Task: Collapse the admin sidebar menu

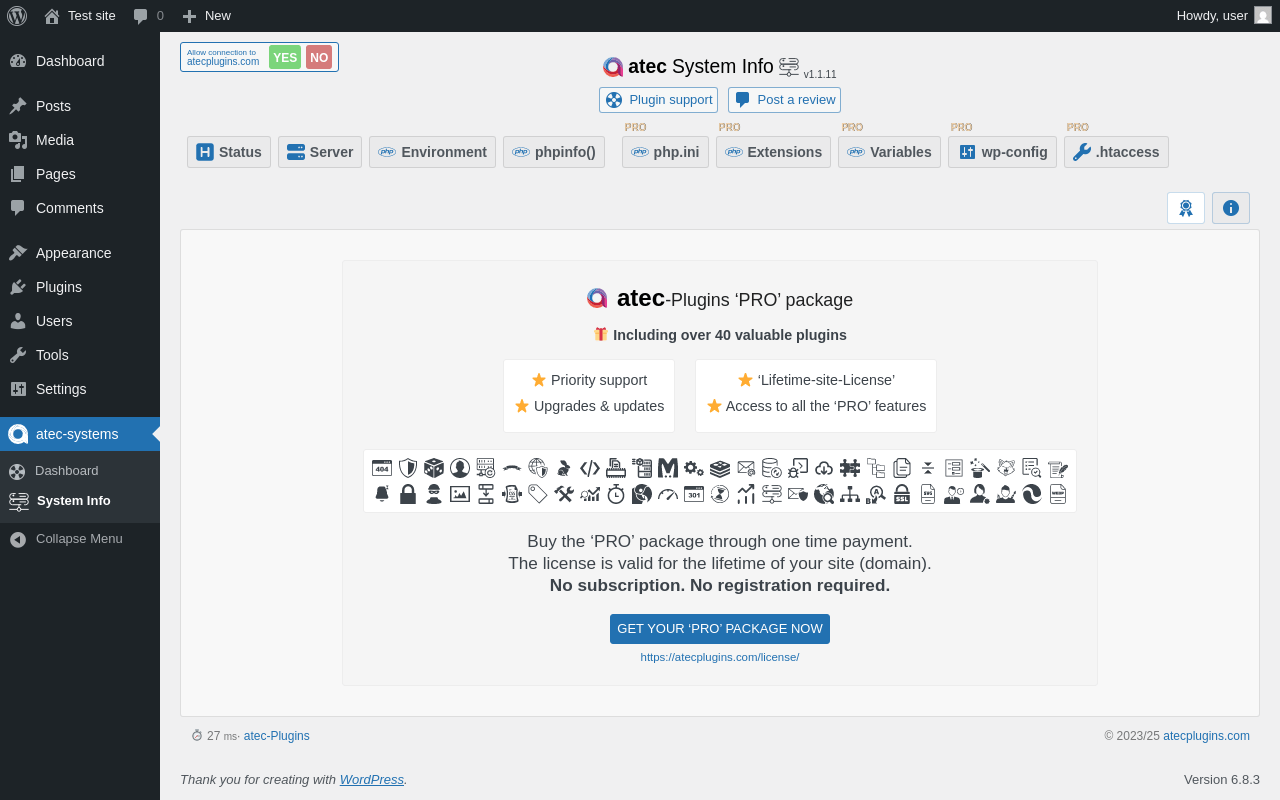Action: pyautogui.click(x=80, y=539)
